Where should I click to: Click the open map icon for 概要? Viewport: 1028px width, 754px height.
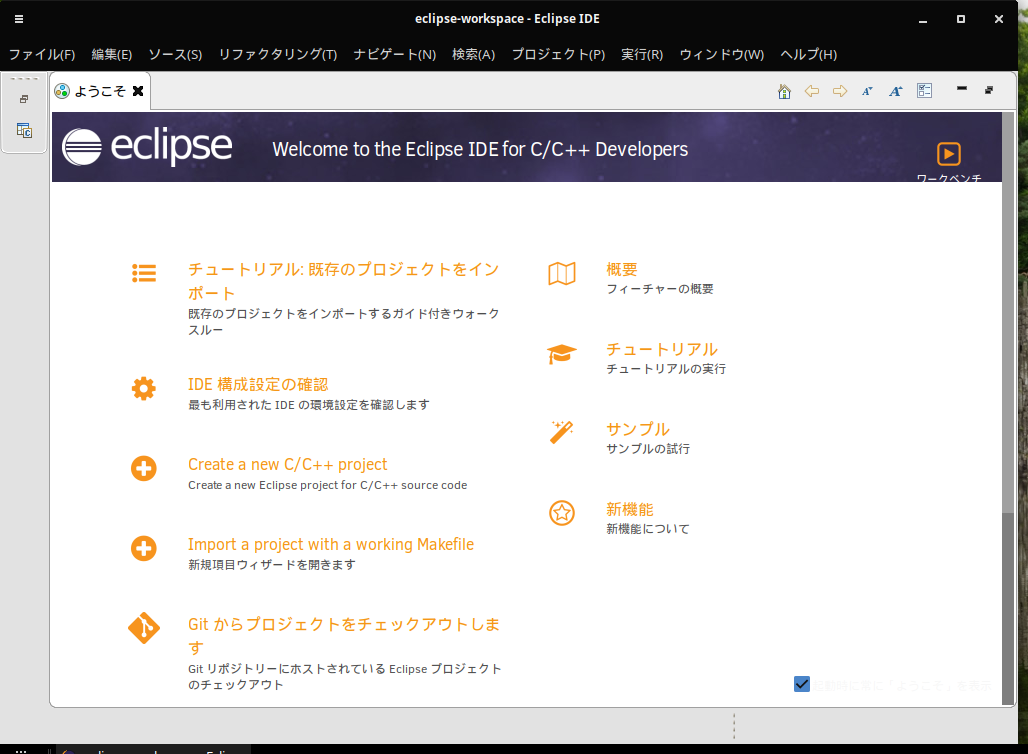pos(562,273)
